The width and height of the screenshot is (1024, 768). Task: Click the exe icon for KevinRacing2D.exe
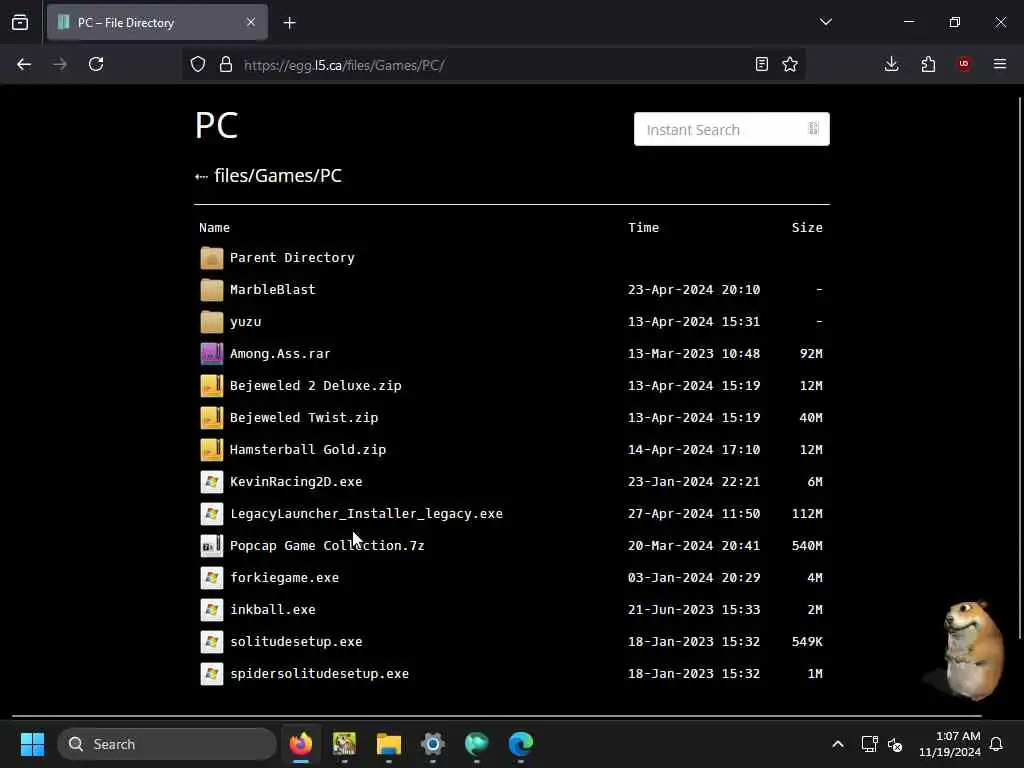[x=212, y=481]
